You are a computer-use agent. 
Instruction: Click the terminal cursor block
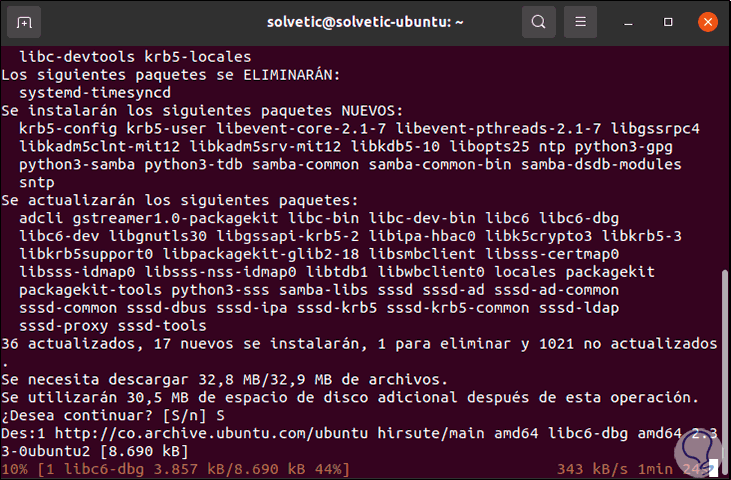714,468
